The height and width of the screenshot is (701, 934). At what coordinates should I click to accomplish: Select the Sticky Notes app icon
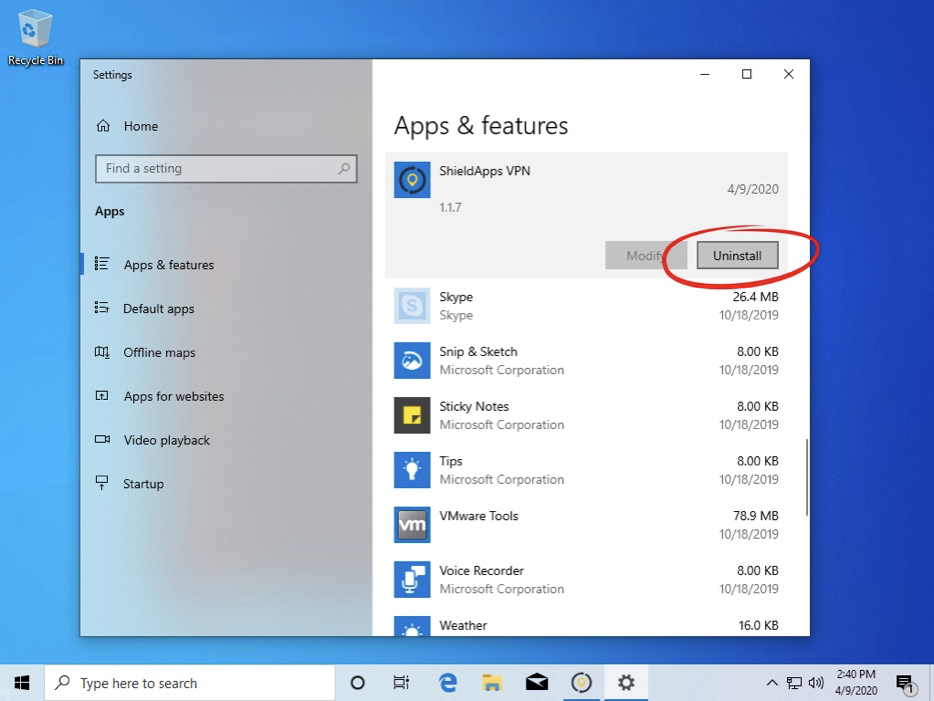point(412,415)
